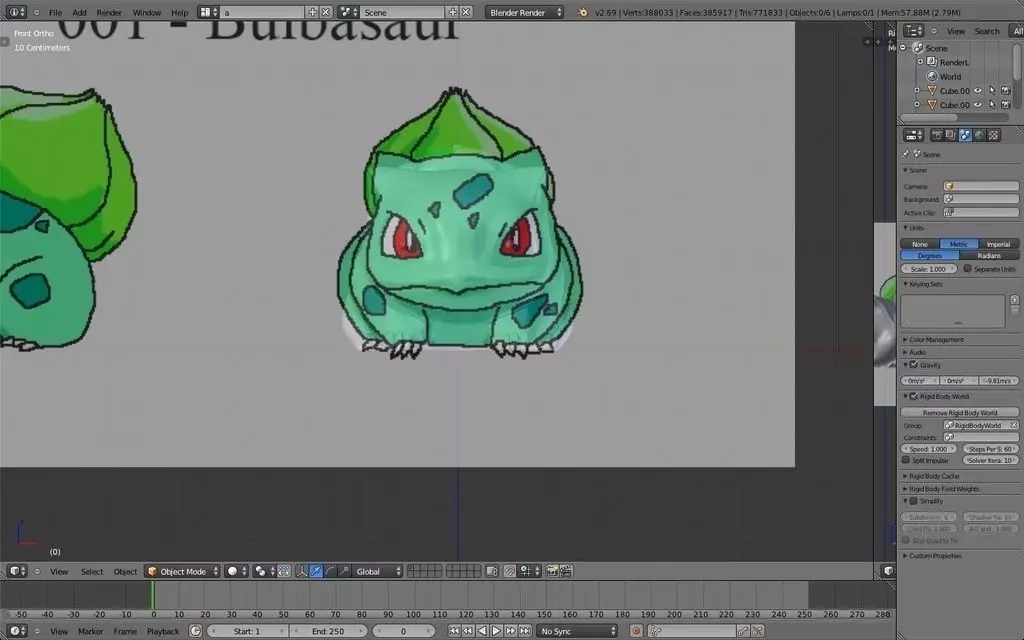The height and width of the screenshot is (640, 1024).
Task: Enable Separate Units checkbox
Action: click(x=967, y=269)
